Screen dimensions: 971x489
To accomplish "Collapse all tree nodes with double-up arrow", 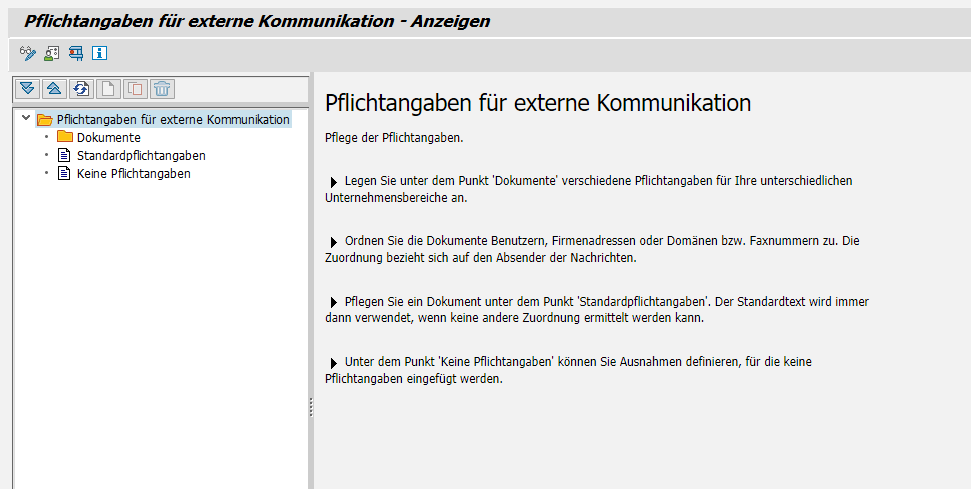I will point(54,89).
